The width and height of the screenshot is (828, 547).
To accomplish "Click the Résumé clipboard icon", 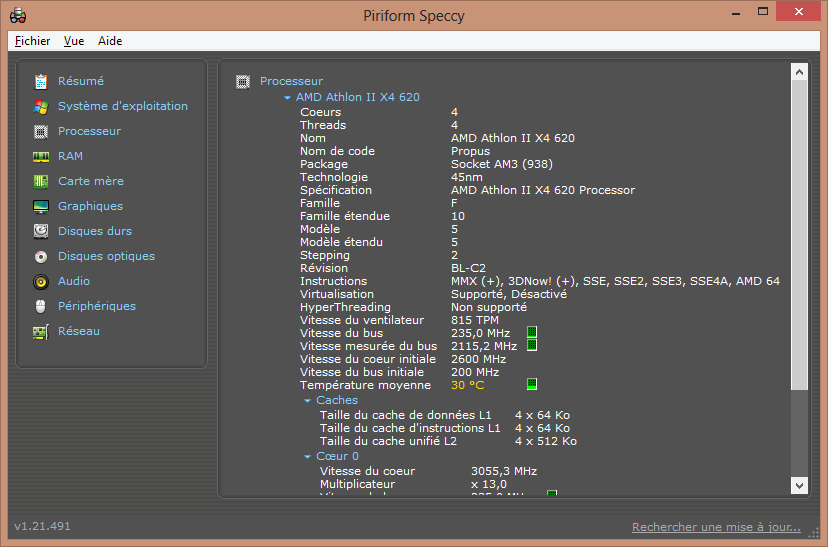I will coord(41,81).
